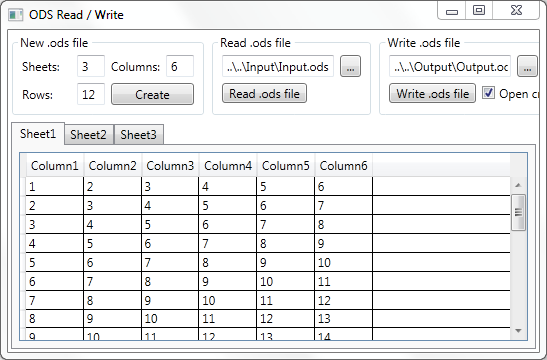The height and width of the screenshot is (360, 547).
Task: Focus the Rows number field
Action: 91,94
